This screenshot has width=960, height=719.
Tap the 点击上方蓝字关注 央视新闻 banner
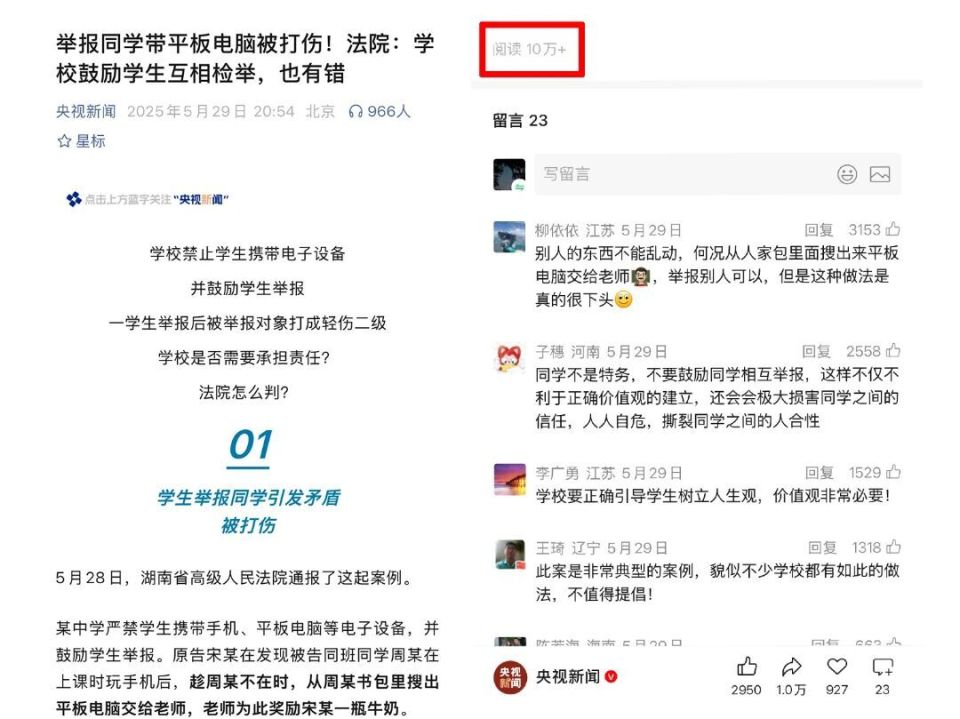(x=148, y=199)
